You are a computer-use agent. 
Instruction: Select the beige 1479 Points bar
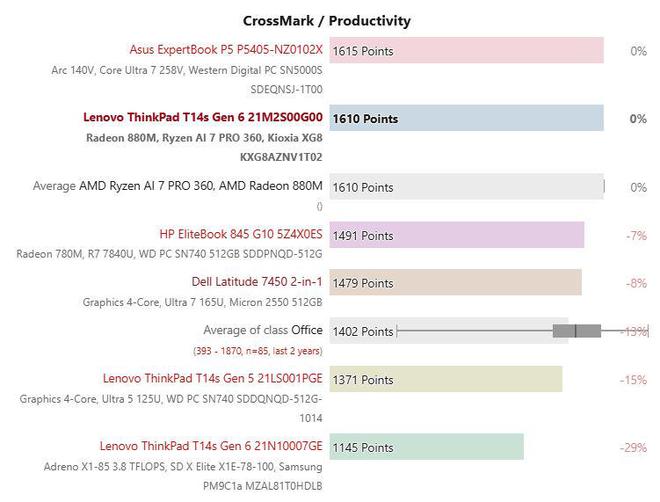[455, 282]
